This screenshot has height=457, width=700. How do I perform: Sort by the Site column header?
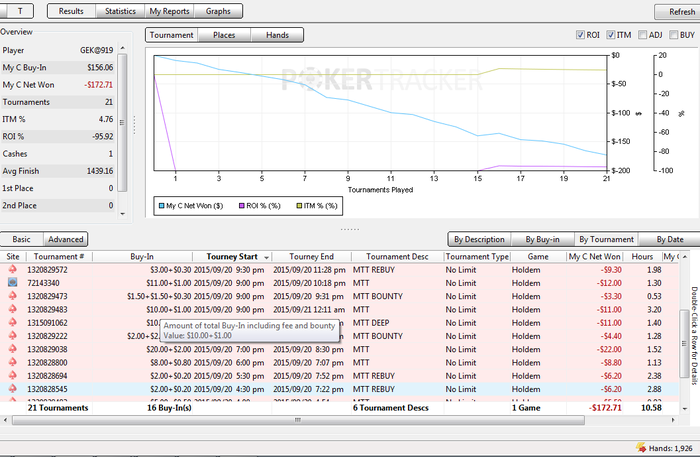pos(13,257)
